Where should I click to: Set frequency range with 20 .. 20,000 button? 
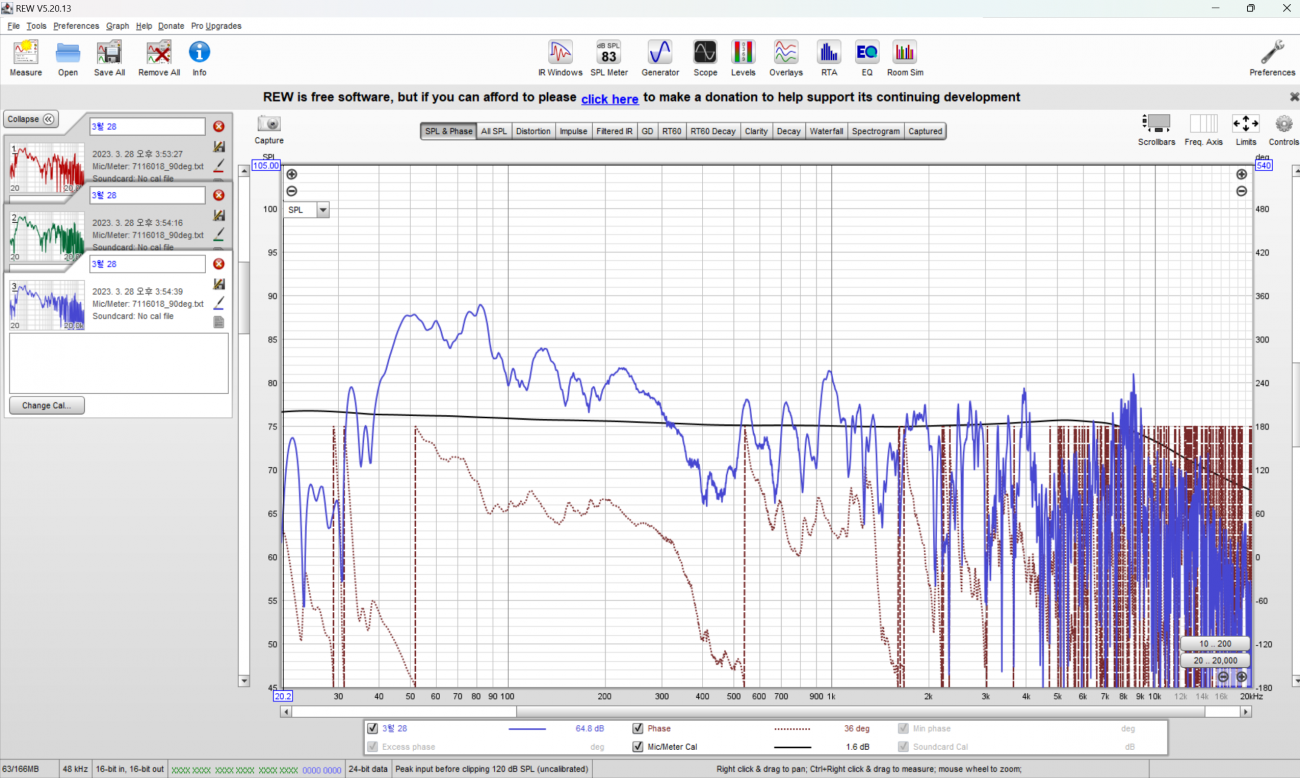click(x=1215, y=660)
